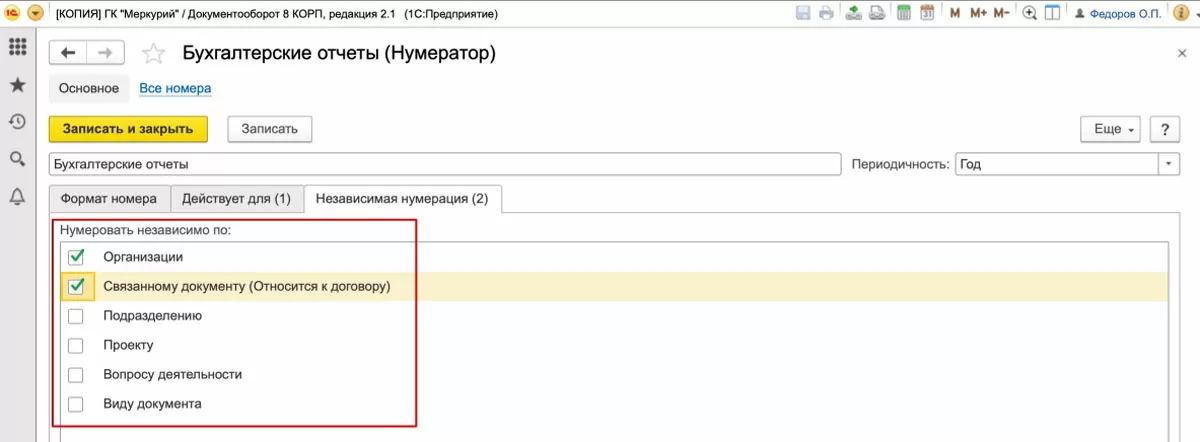The height and width of the screenshot is (442, 1200).
Task: Click the zoom magnifier icon in title bar
Action: click(x=1028, y=13)
